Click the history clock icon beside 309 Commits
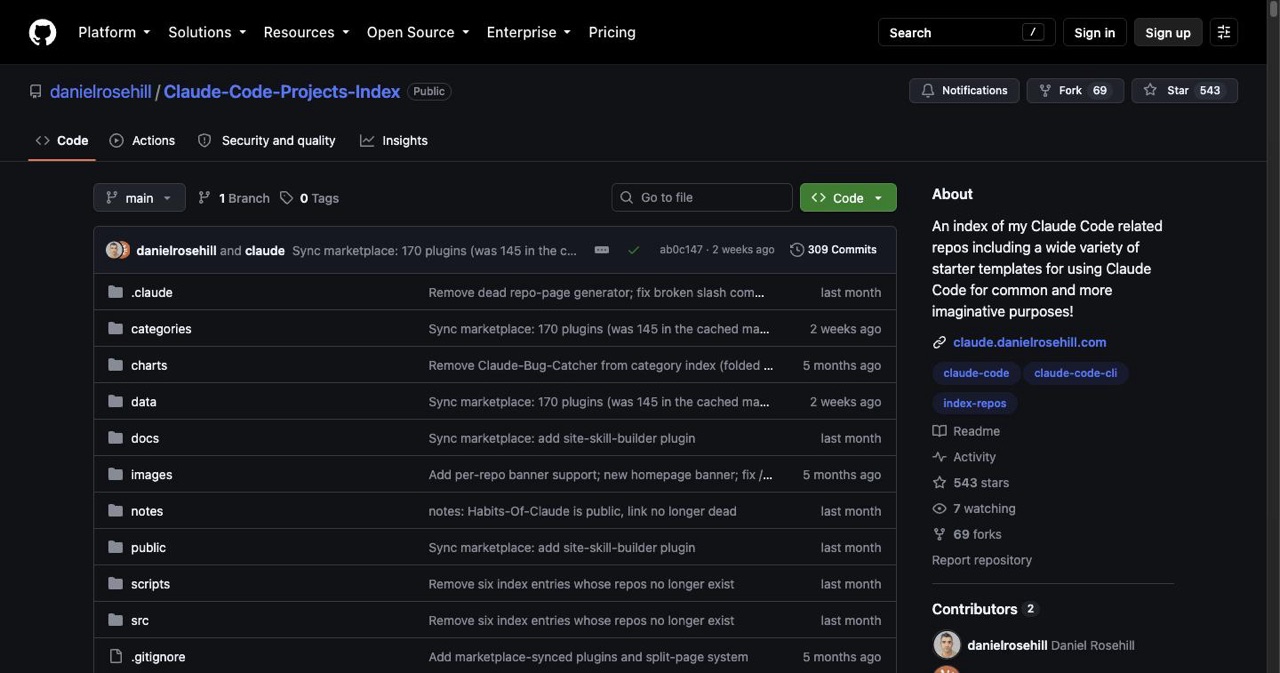The width and height of the screenshot is (1280, 673). (797, 250)
